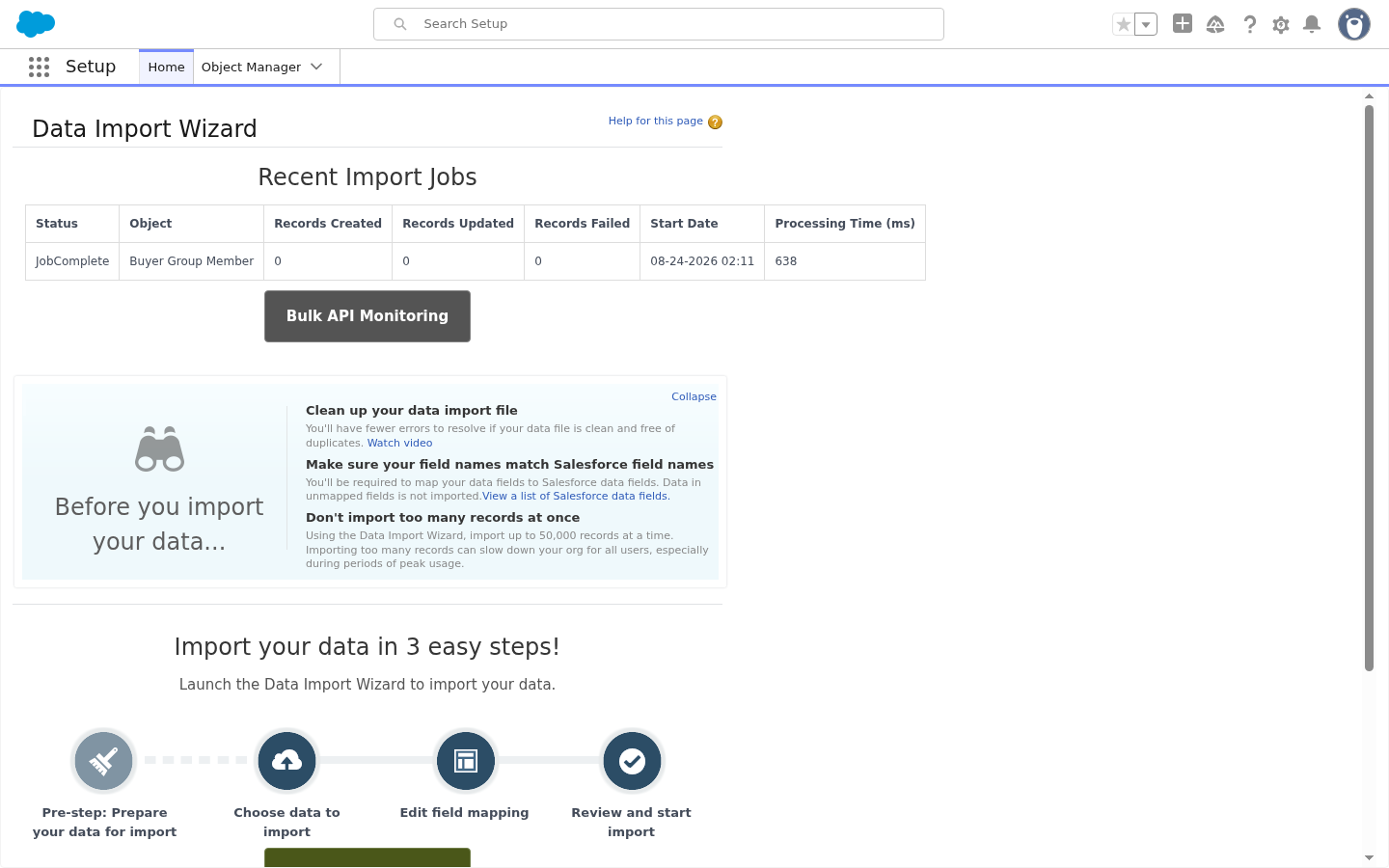Open the favorites list dropdown arrow
1389x868 pixels.
tap(1146, 24)
